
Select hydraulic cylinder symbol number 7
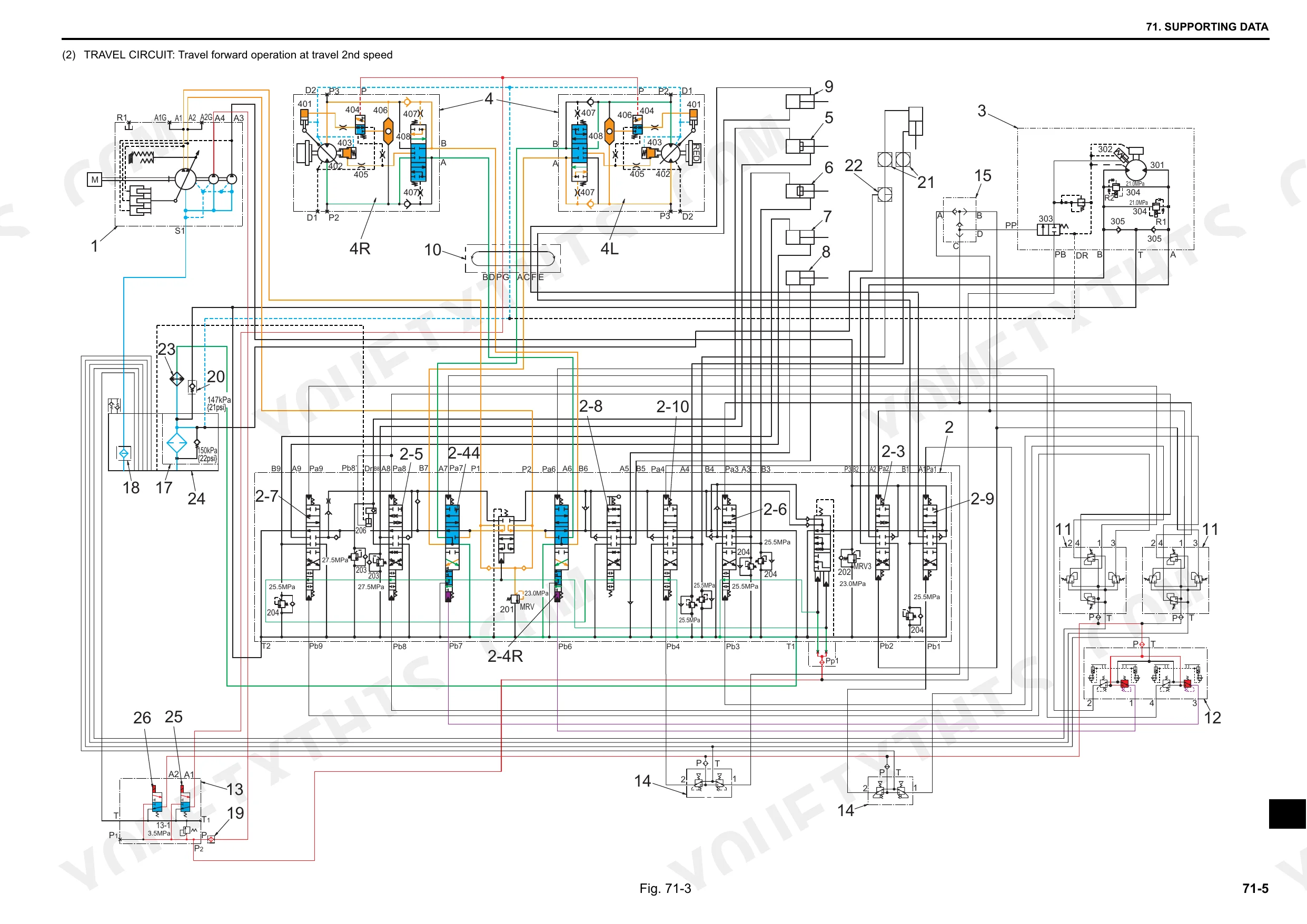coord(800,237)
